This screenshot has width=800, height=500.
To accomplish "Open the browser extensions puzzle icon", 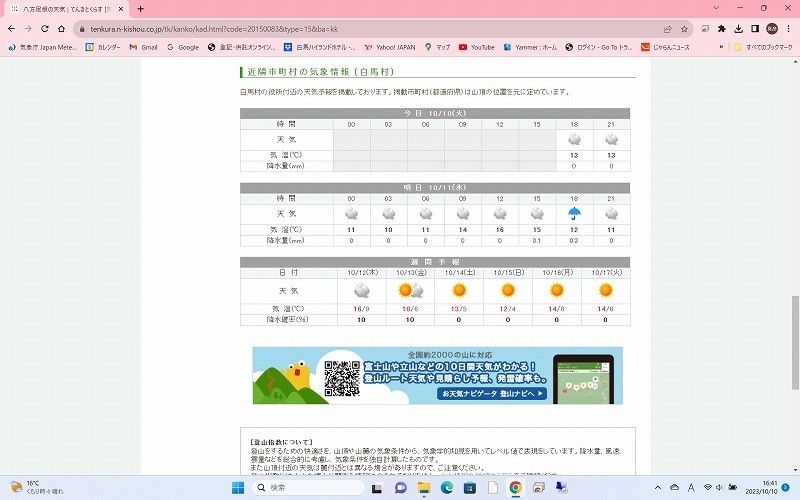I will point(722,29).
